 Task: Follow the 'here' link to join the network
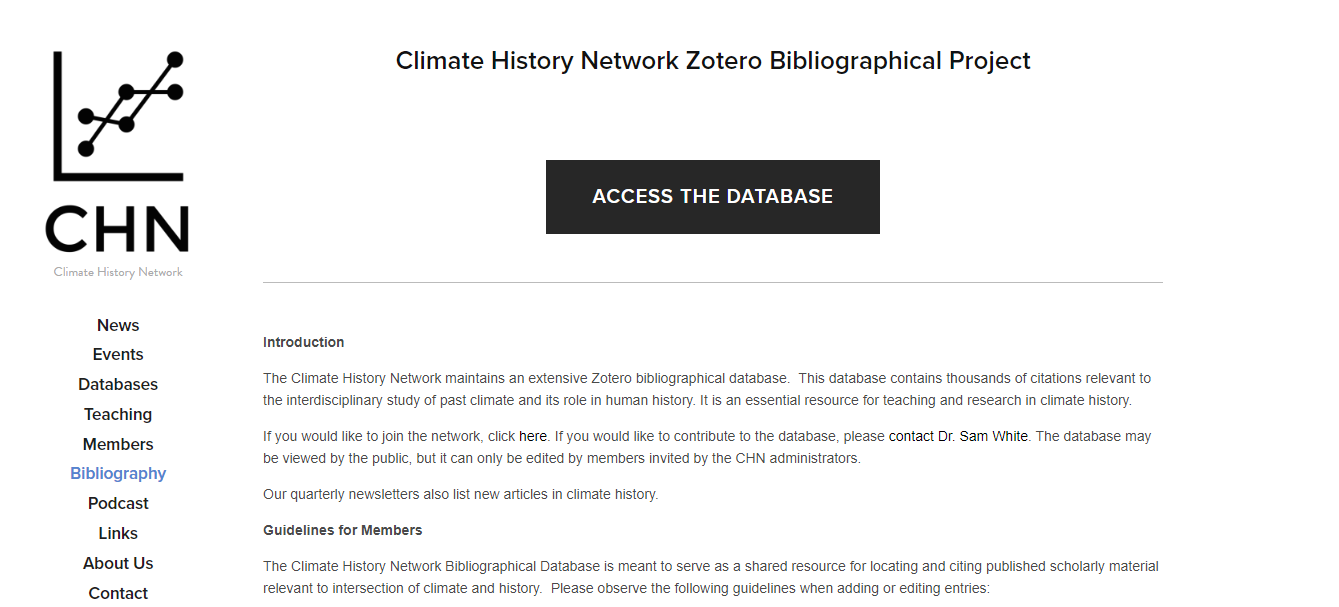(x=533, y=437)
